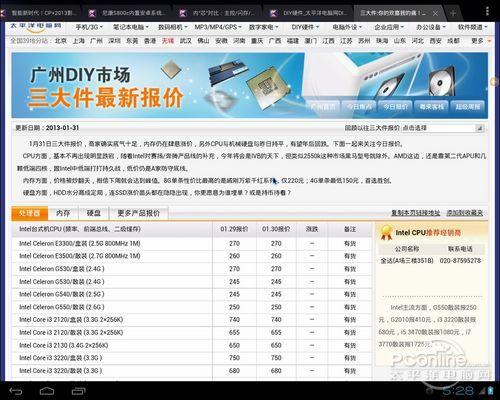Click the 广州DIY市场 三大件最新报价 banner image
The height and width of the screenshot is (400, 500).
[x=250, y=85]
